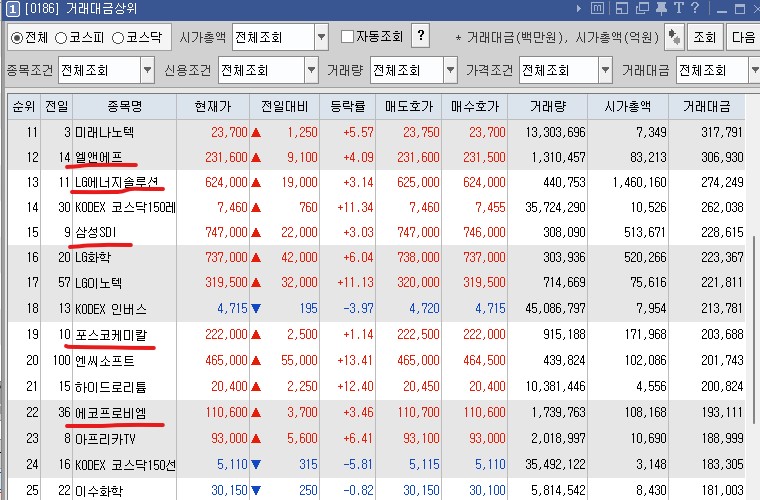Click the 거래대금 table column header

point(707,106)
